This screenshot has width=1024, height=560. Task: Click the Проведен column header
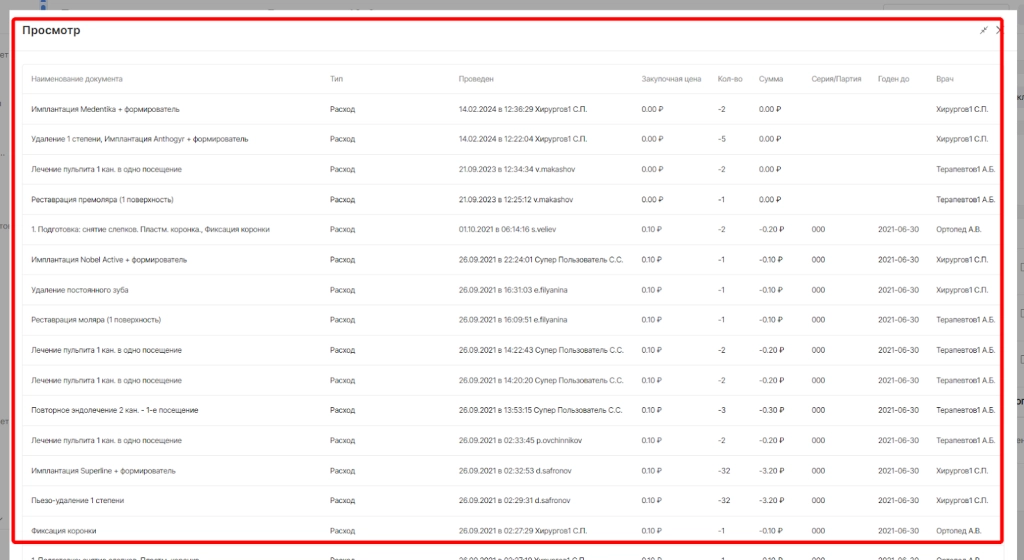point(476,79)
